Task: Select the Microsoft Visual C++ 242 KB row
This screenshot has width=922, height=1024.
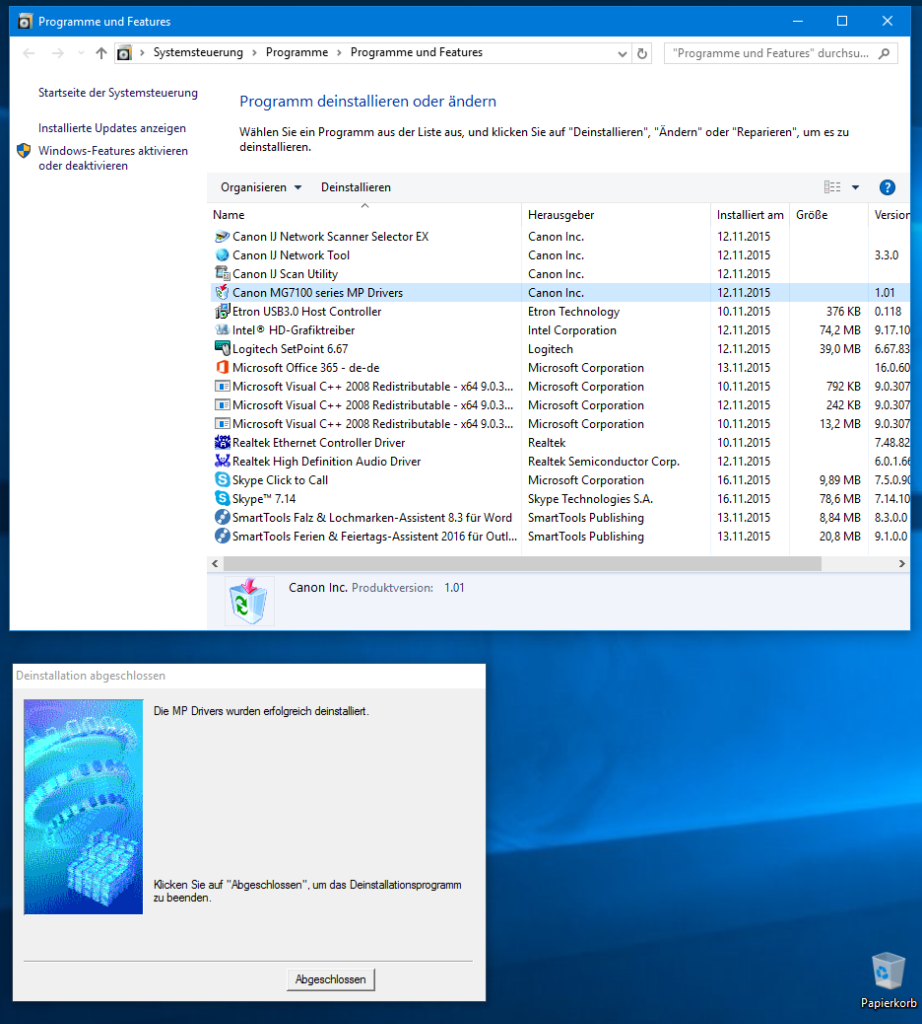Action: click(561, 405)
